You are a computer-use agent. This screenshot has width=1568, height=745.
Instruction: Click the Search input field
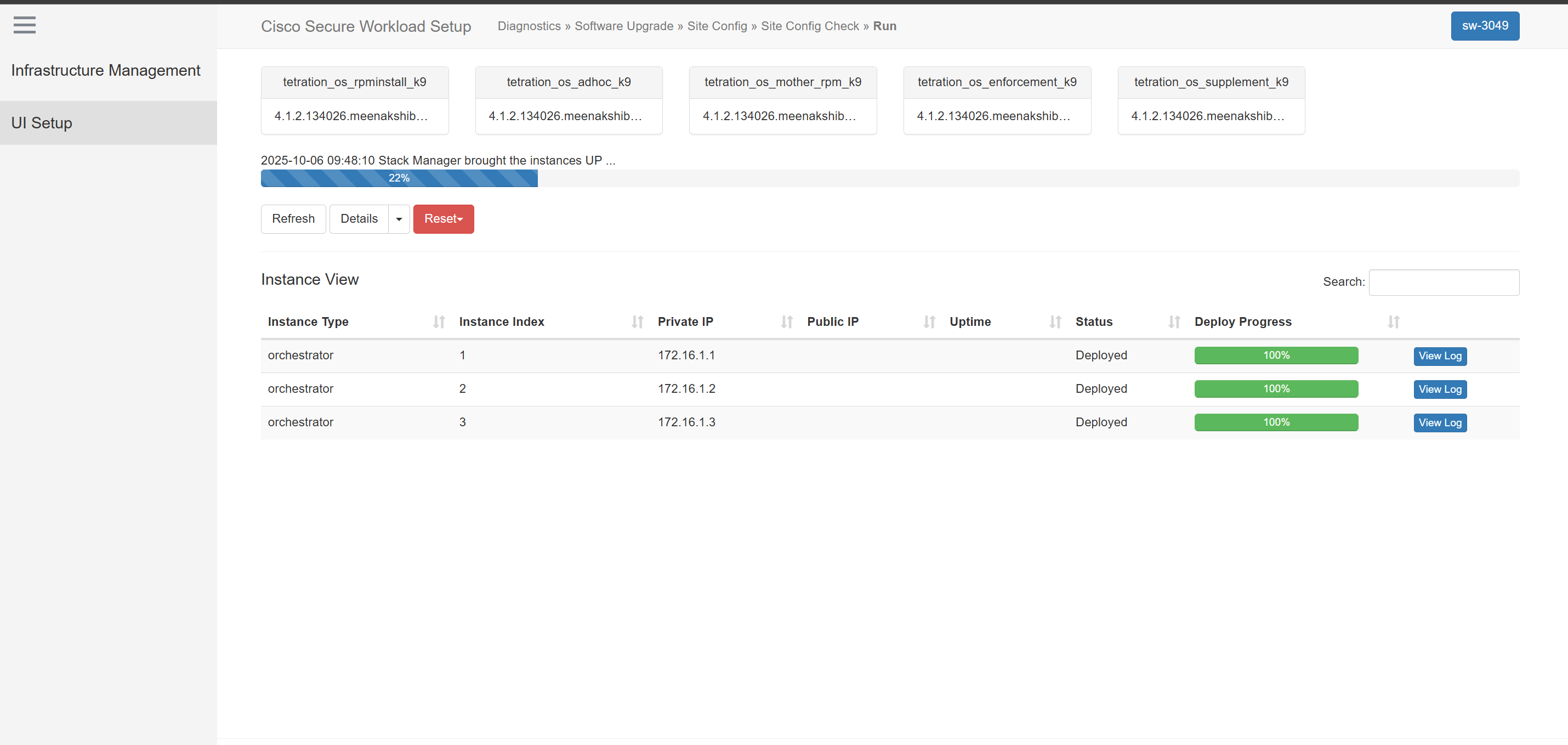[x=1444, y=282]
